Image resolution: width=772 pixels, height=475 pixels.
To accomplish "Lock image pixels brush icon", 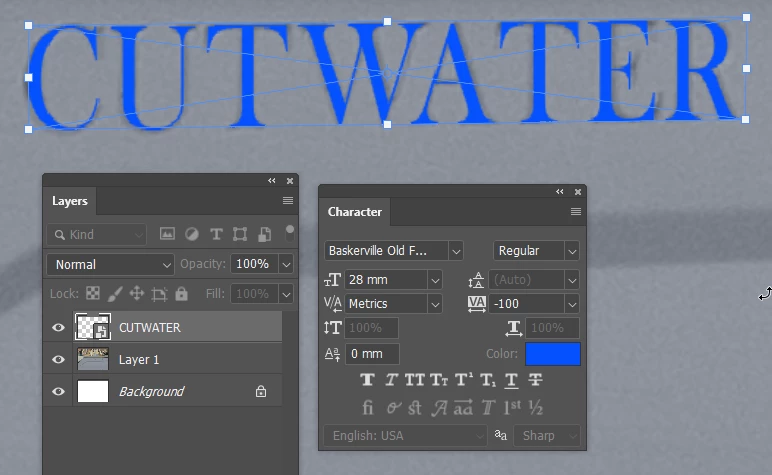I will (115, 294).
